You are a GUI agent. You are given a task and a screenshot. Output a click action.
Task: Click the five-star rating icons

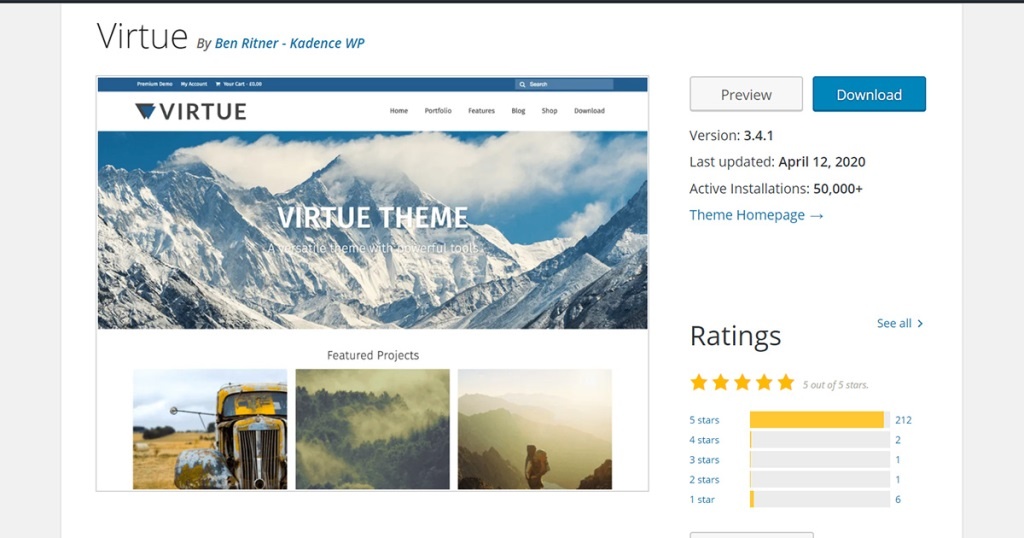[x=742, y=382]
